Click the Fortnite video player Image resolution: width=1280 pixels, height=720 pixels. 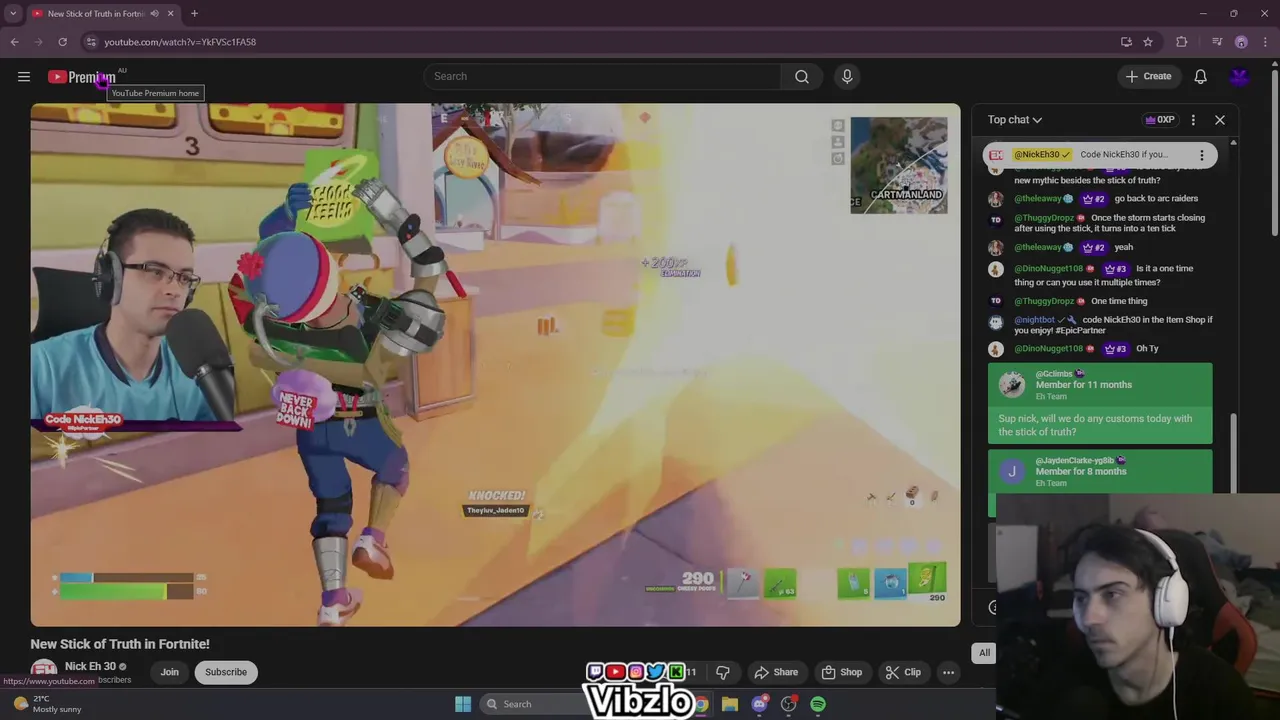[495, 365]
